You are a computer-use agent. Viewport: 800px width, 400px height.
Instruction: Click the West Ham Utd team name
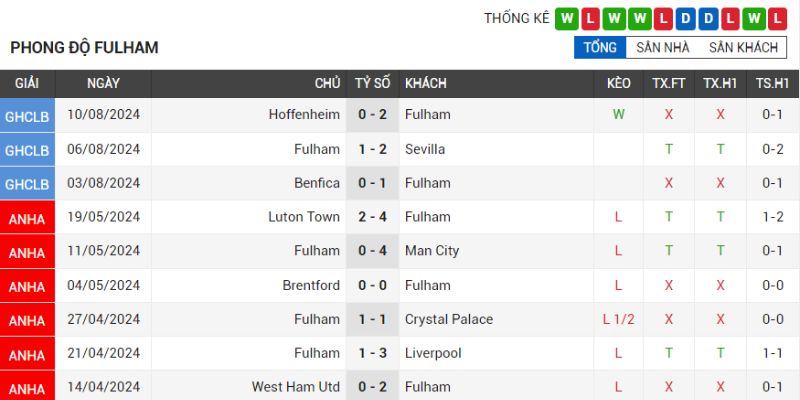click(296, 387)
